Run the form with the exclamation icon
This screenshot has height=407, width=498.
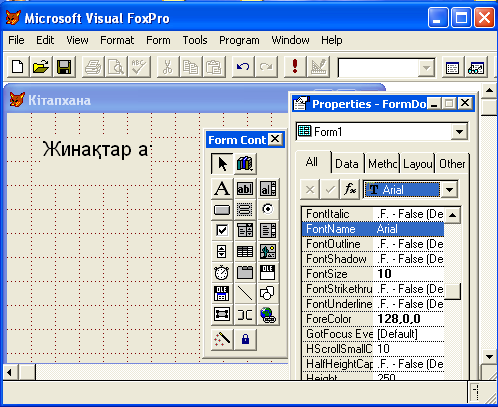pos(295,67)
